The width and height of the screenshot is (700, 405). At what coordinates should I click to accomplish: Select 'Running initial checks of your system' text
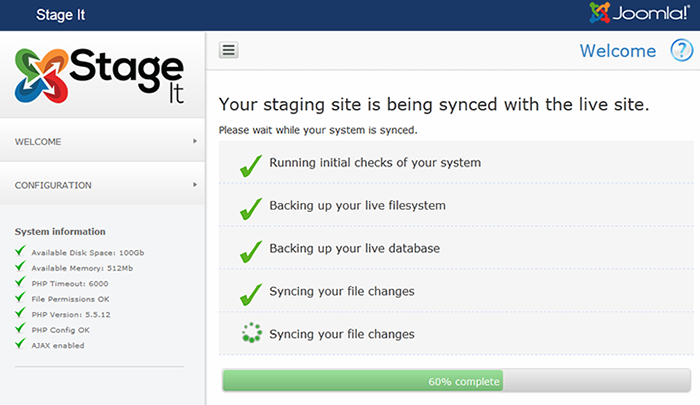coord(375,163)
